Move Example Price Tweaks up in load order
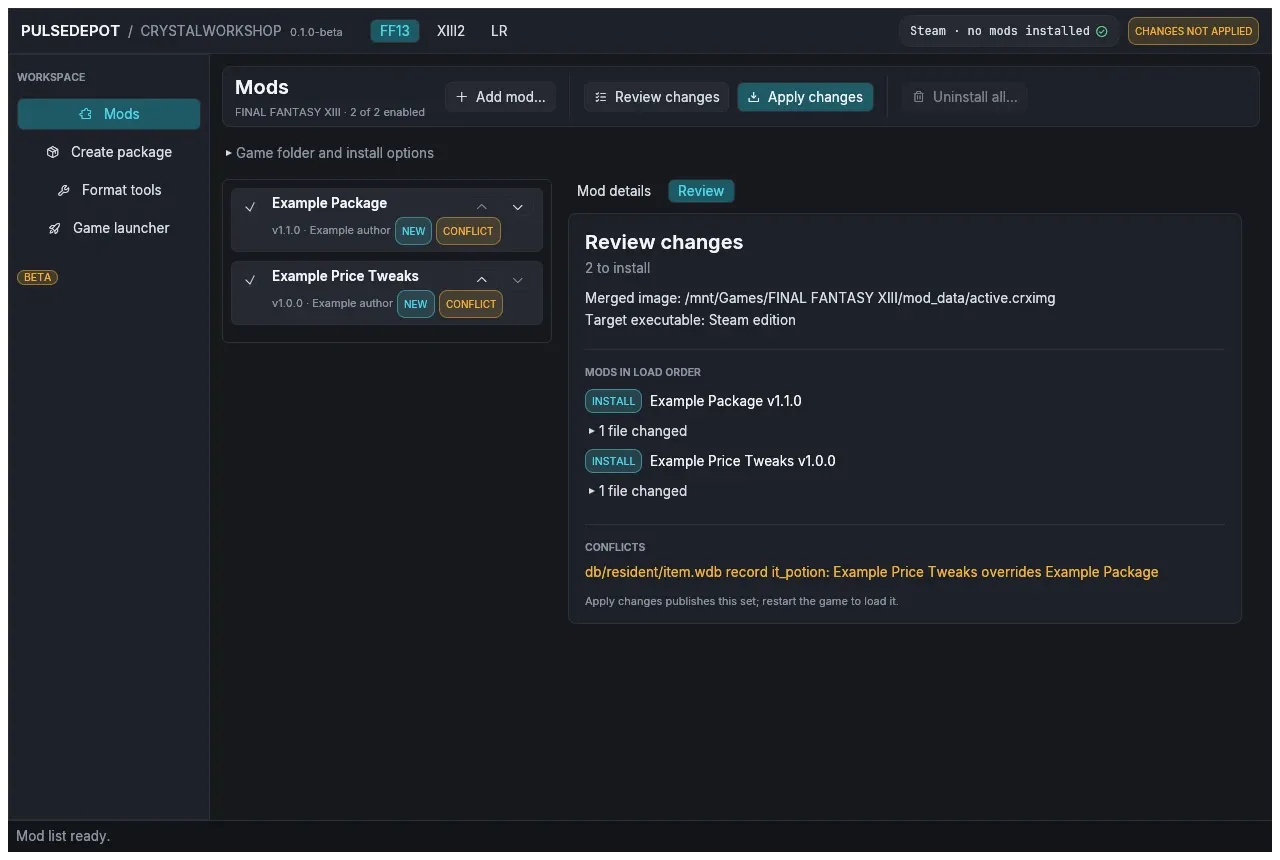Viewport: 1280px width, 860px height. [482, 280]
